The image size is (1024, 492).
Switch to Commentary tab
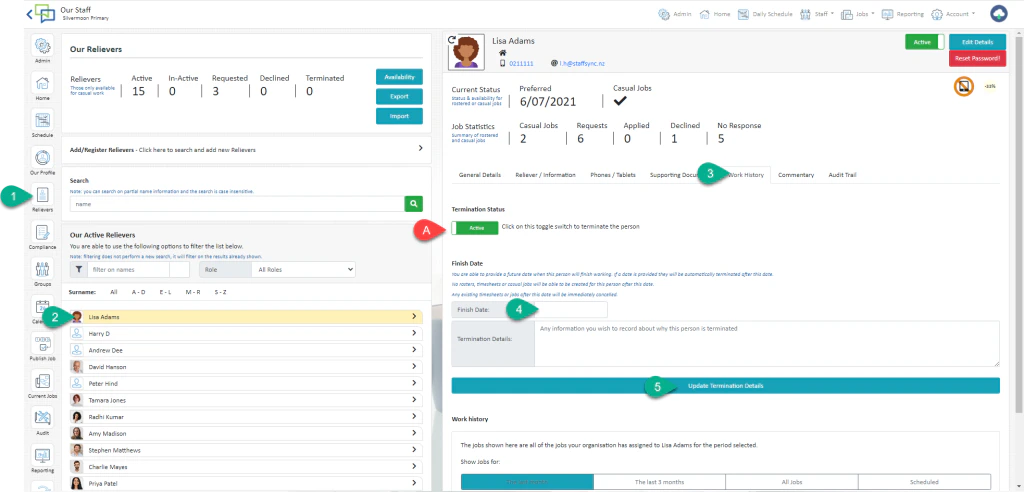795,175
